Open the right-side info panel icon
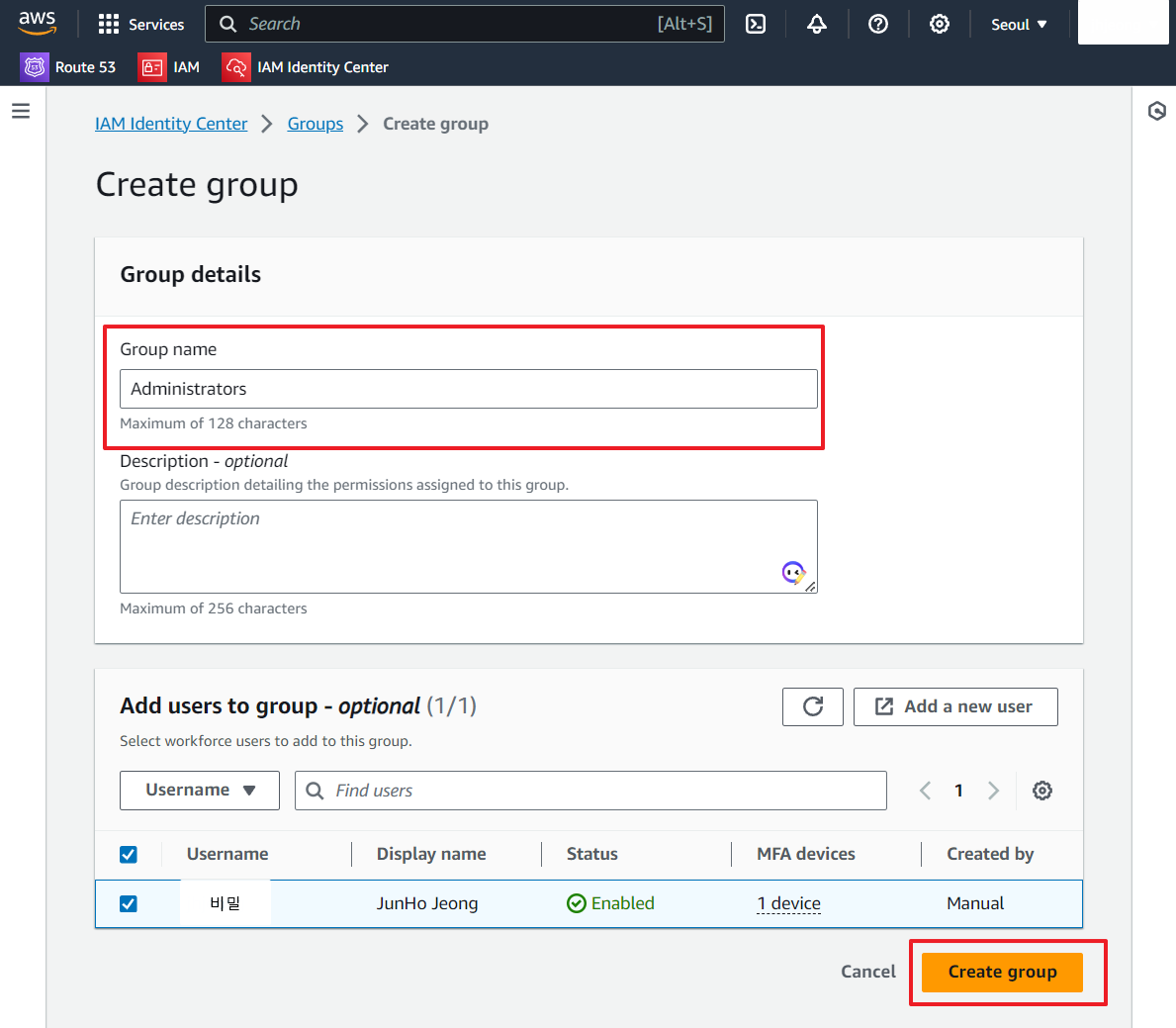1176x1028 pixels. [x=1156, y=111]
